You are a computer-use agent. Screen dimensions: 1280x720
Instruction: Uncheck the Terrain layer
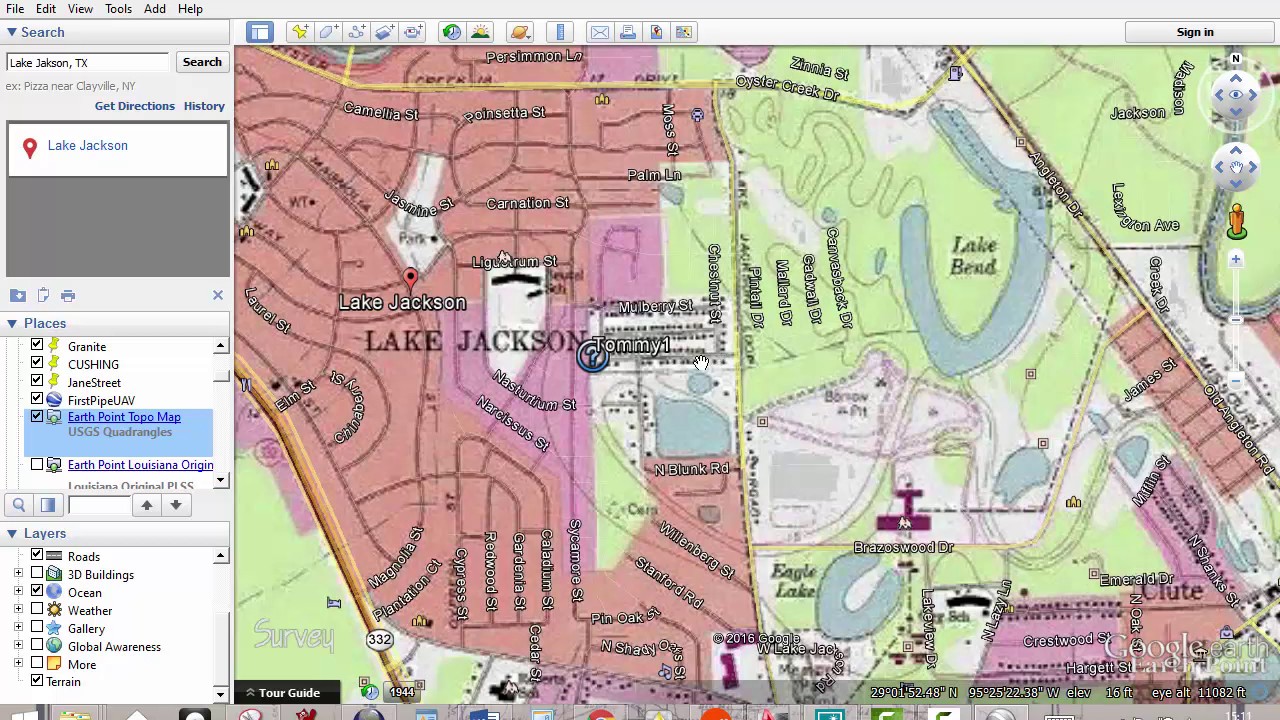(x=37, y=680)
